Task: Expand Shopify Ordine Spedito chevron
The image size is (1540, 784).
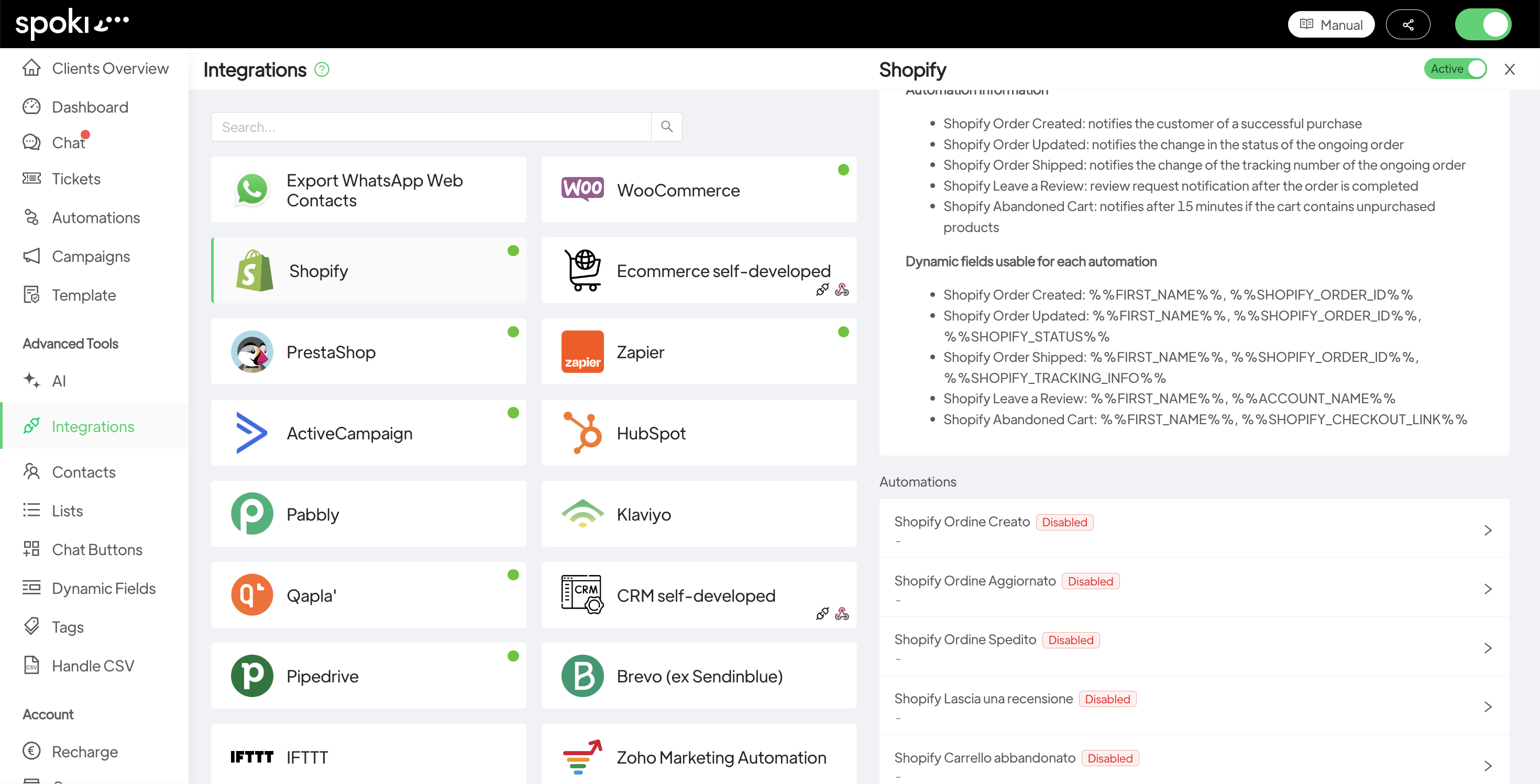Action: pos(1488,648)
